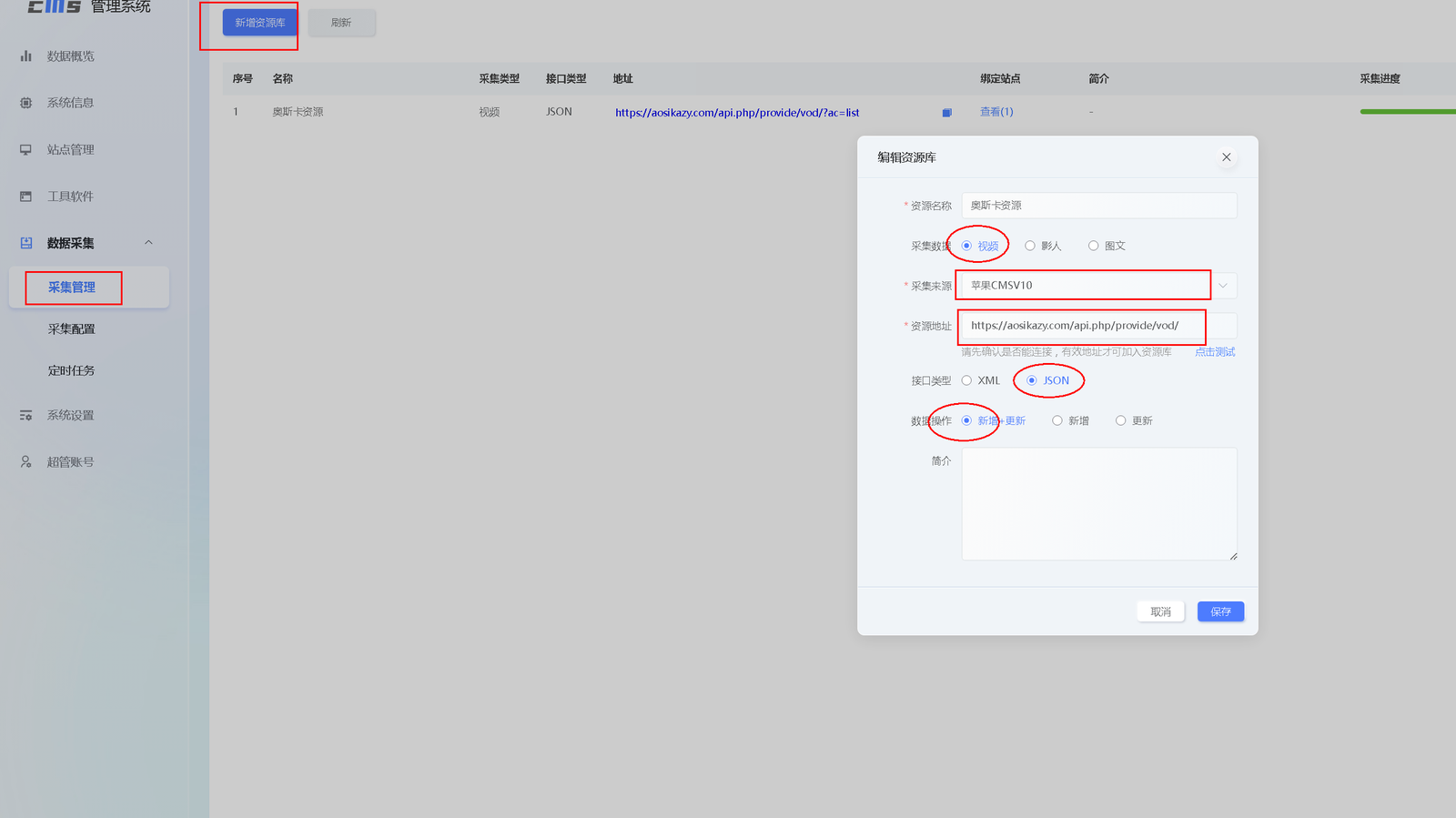Click the 系统设置 sliders icon
This screenshot has height=818, width=1456.
pyautogui.click(x=25, y=416)
